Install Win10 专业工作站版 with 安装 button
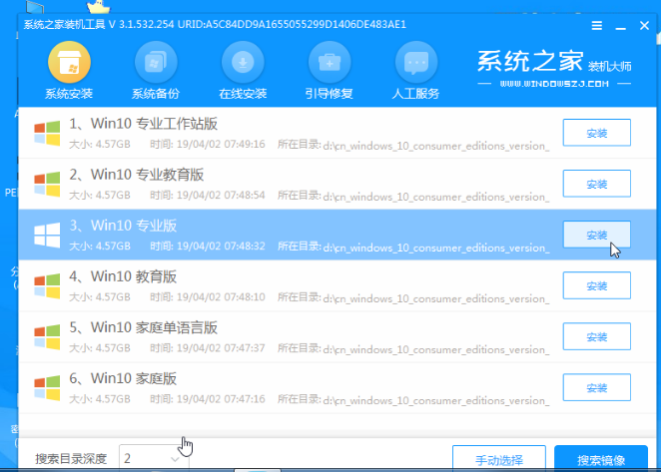 point(597,133)
